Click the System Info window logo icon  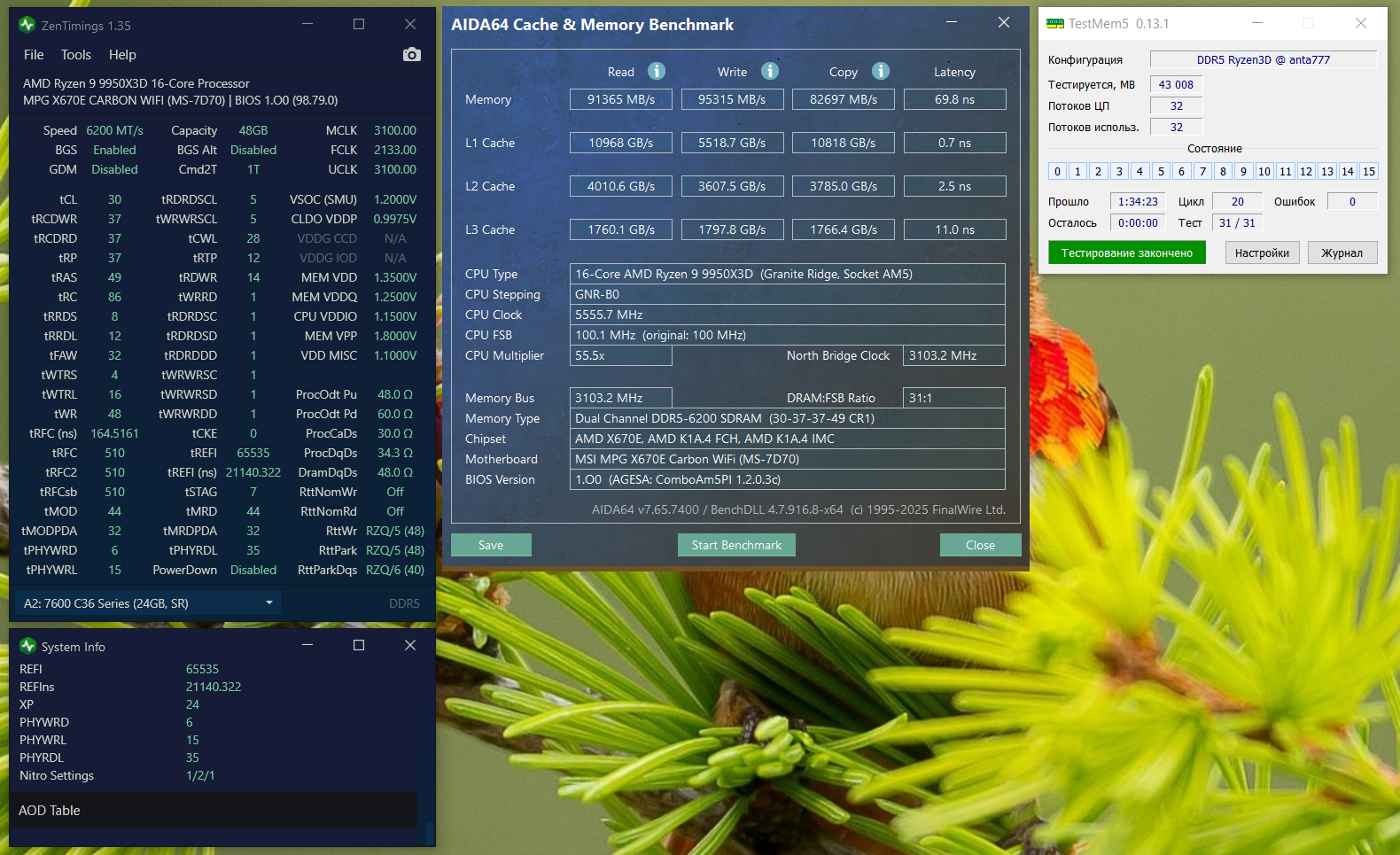pos(27,646)
